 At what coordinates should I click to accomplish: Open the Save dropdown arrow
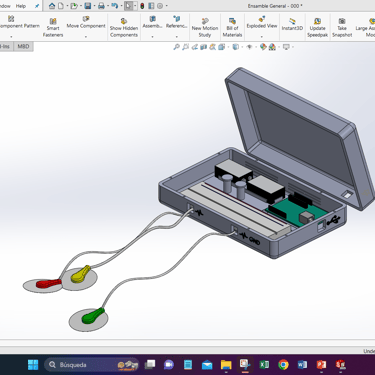[94, 6]
